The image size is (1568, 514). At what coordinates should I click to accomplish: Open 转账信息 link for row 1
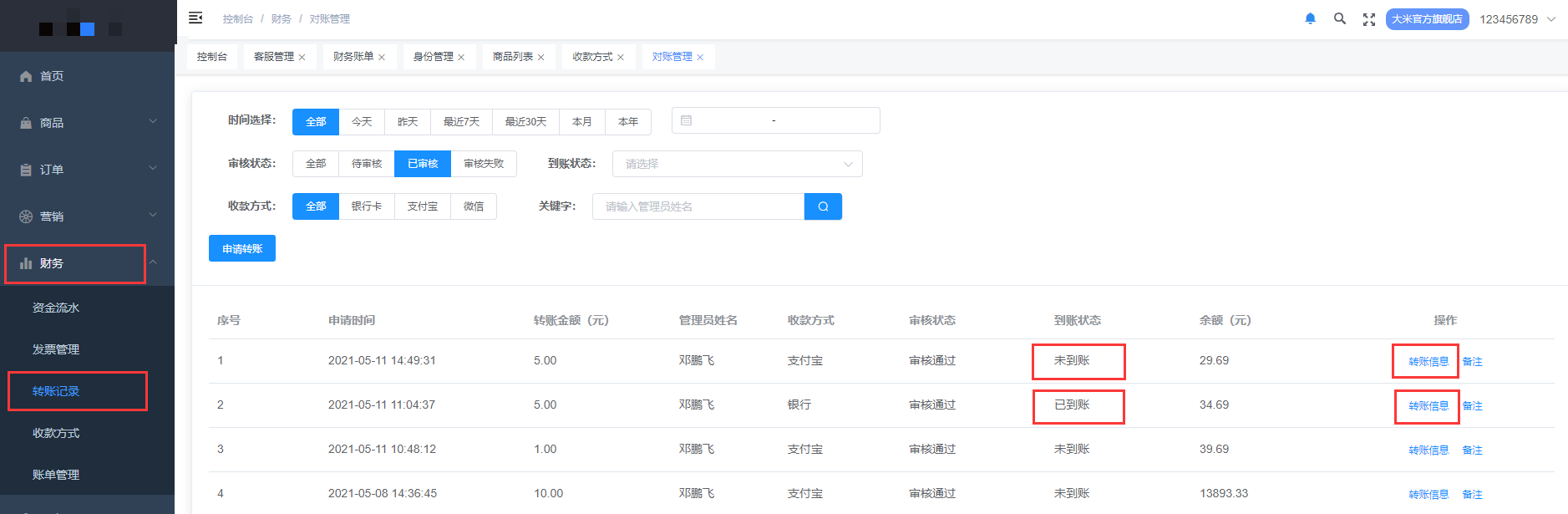coord(1428,362)
